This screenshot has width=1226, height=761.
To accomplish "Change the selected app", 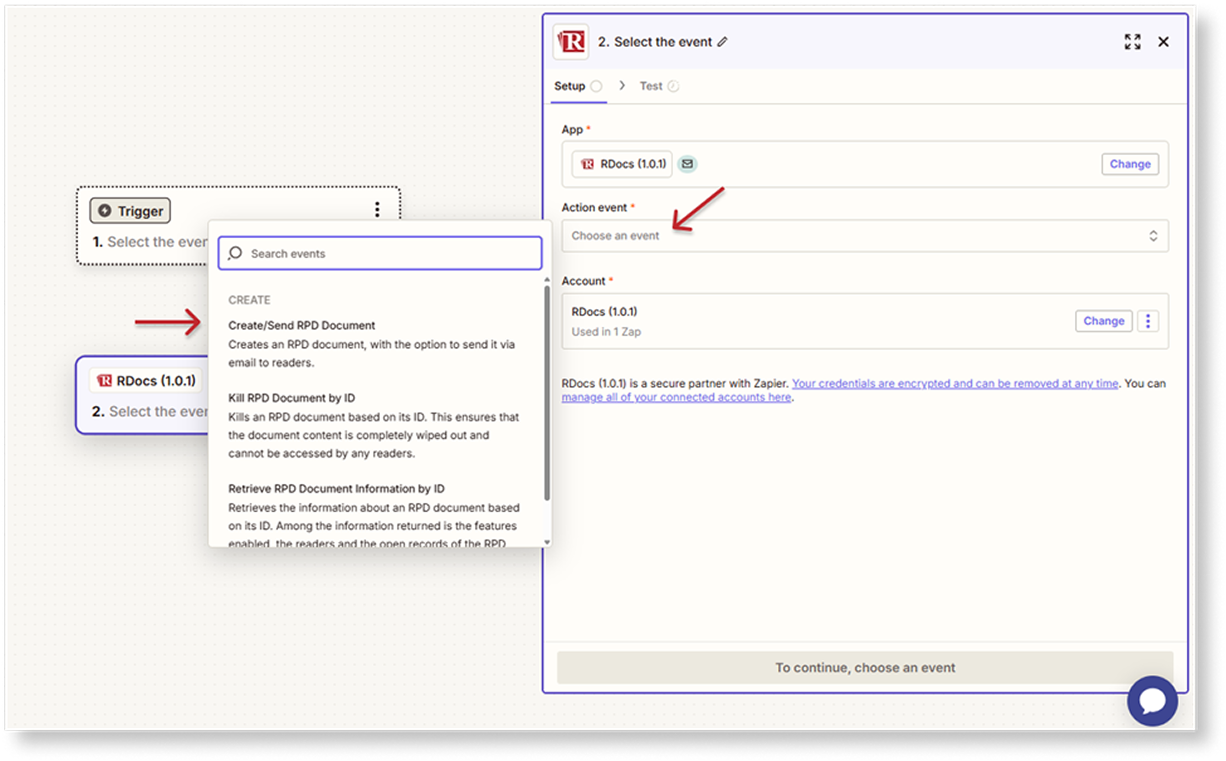I will tap(1130, 164).
